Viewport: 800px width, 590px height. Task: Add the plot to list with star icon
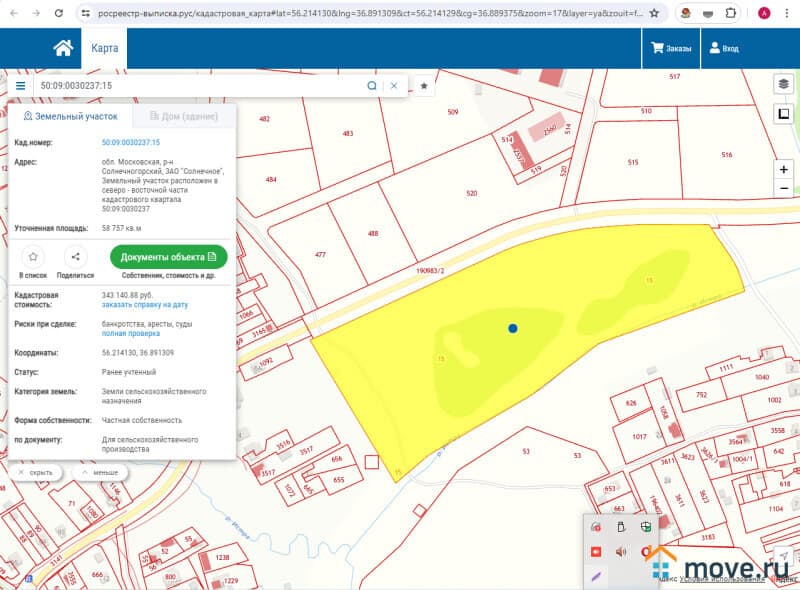coord(33,257)
